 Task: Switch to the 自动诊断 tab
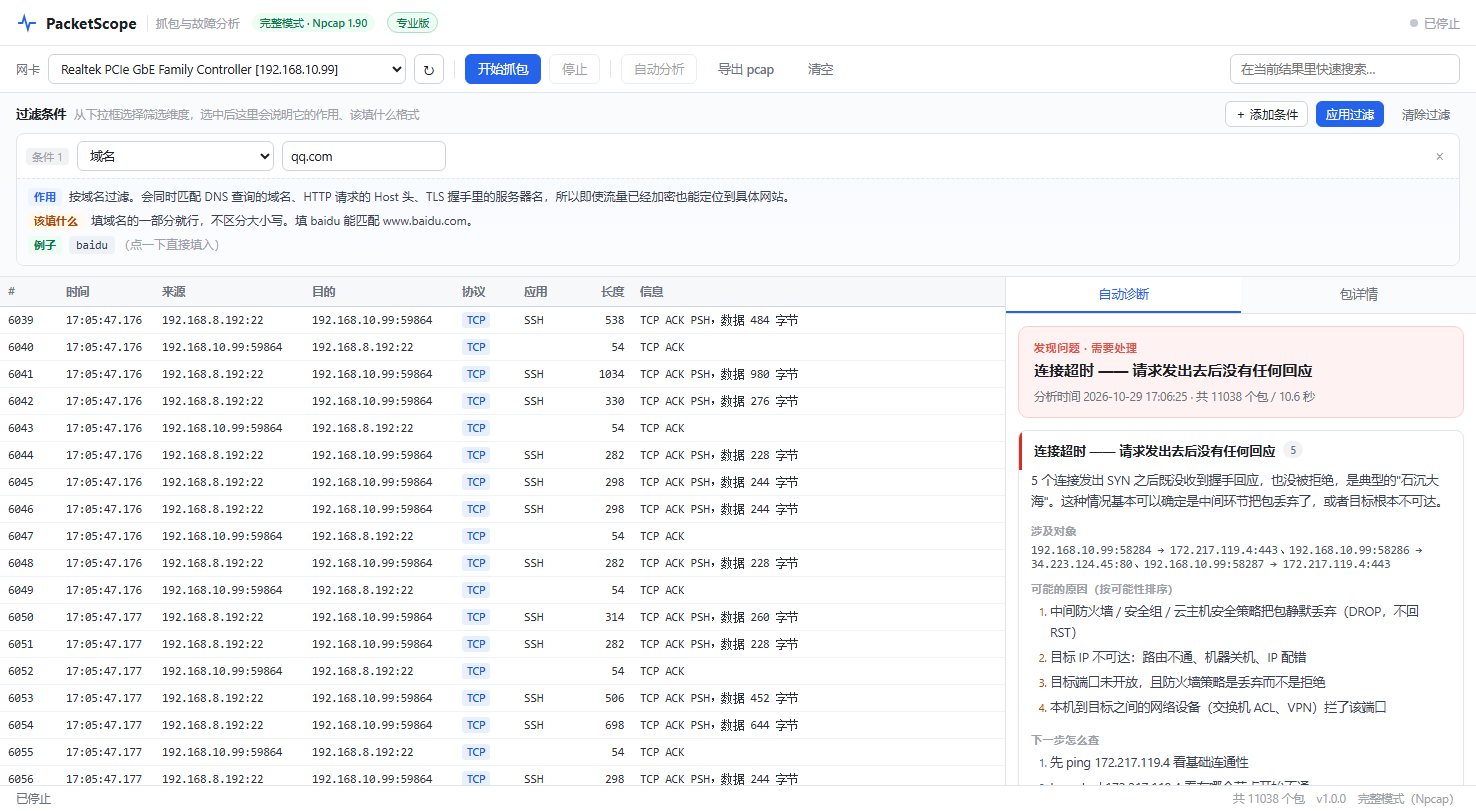1123,294
